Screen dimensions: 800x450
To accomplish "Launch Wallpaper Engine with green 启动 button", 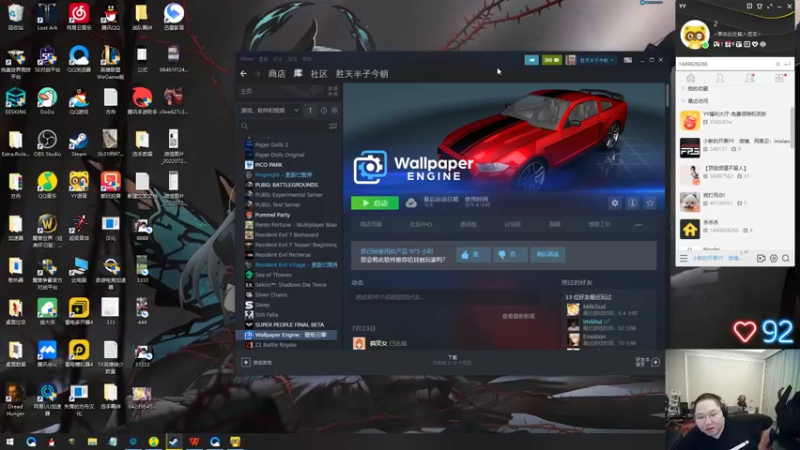I will (x=375, y=203).
